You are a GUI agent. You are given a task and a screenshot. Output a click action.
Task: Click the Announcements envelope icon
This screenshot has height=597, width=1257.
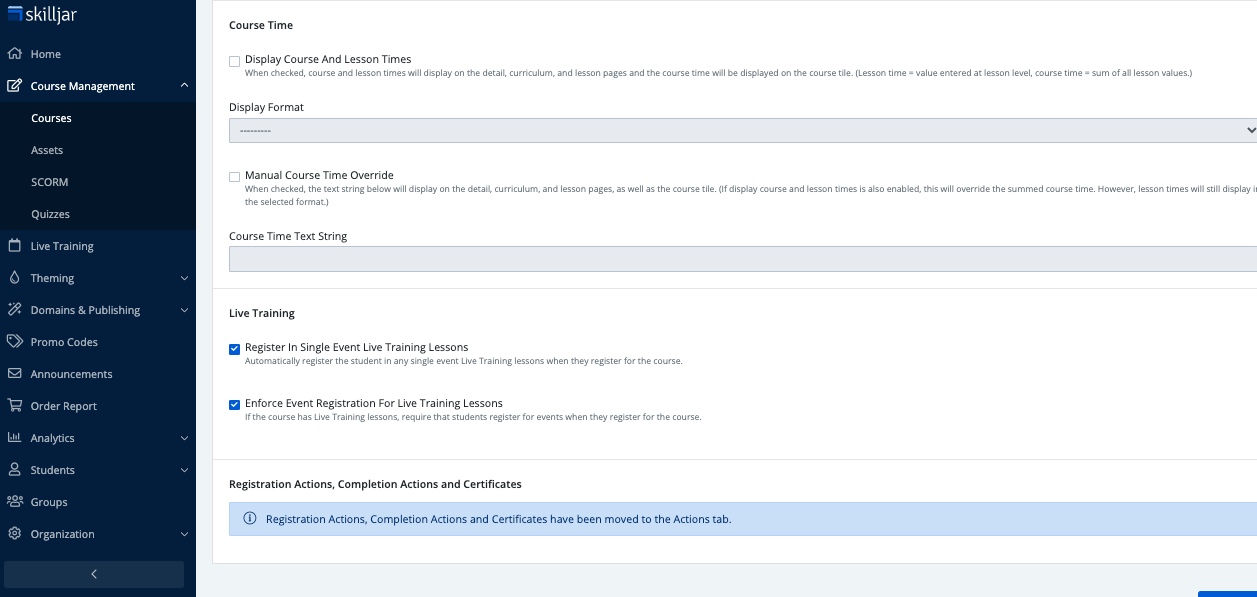click(14, 374)
